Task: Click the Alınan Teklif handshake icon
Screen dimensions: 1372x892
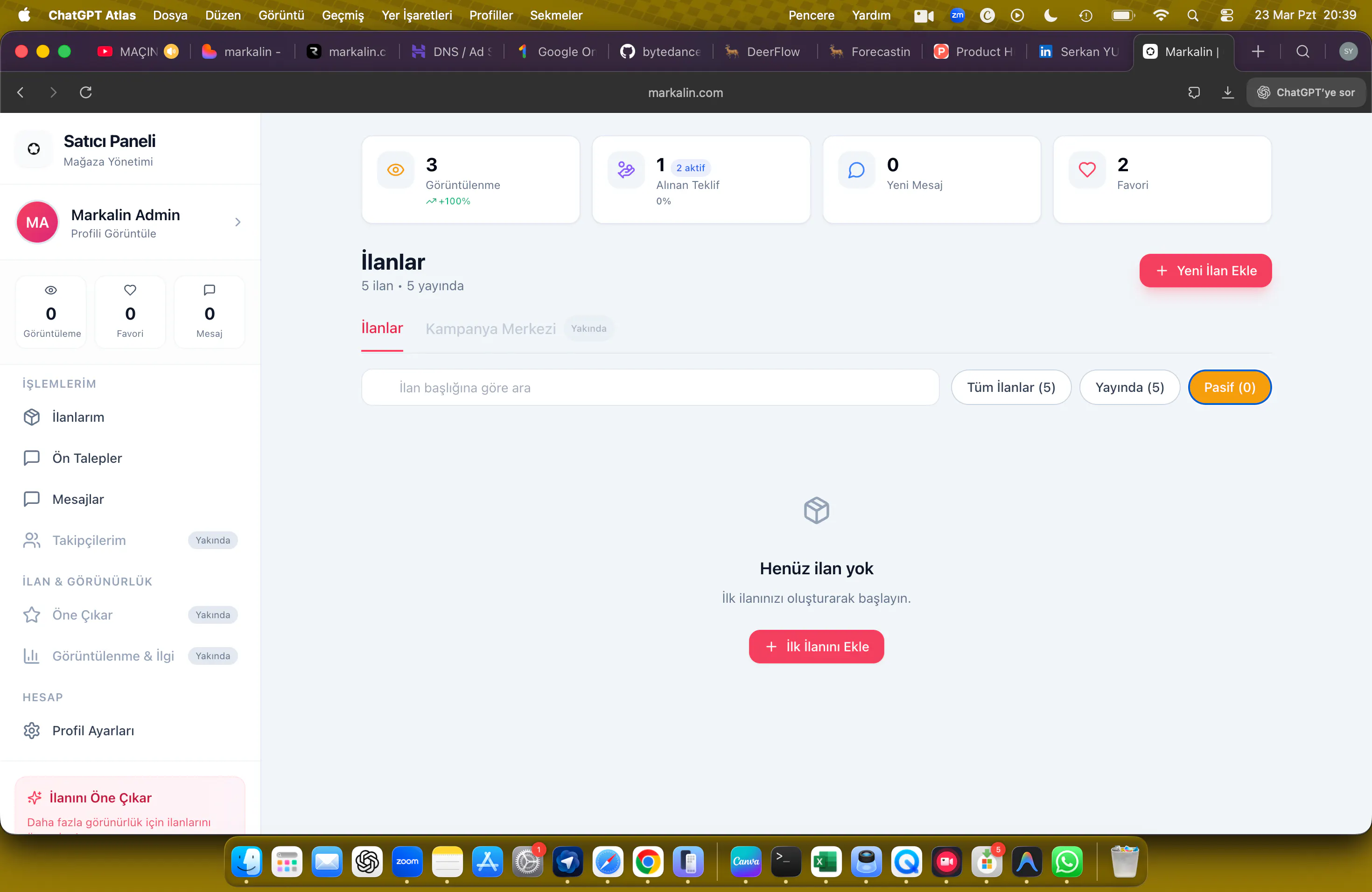Action: (x=626, y=170)
